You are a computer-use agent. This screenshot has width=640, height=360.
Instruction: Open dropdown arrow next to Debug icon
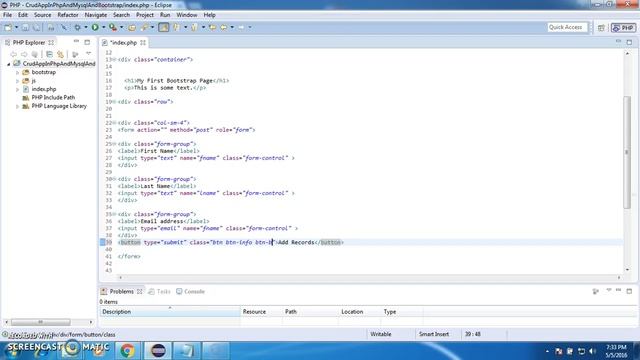coord(86,27)
